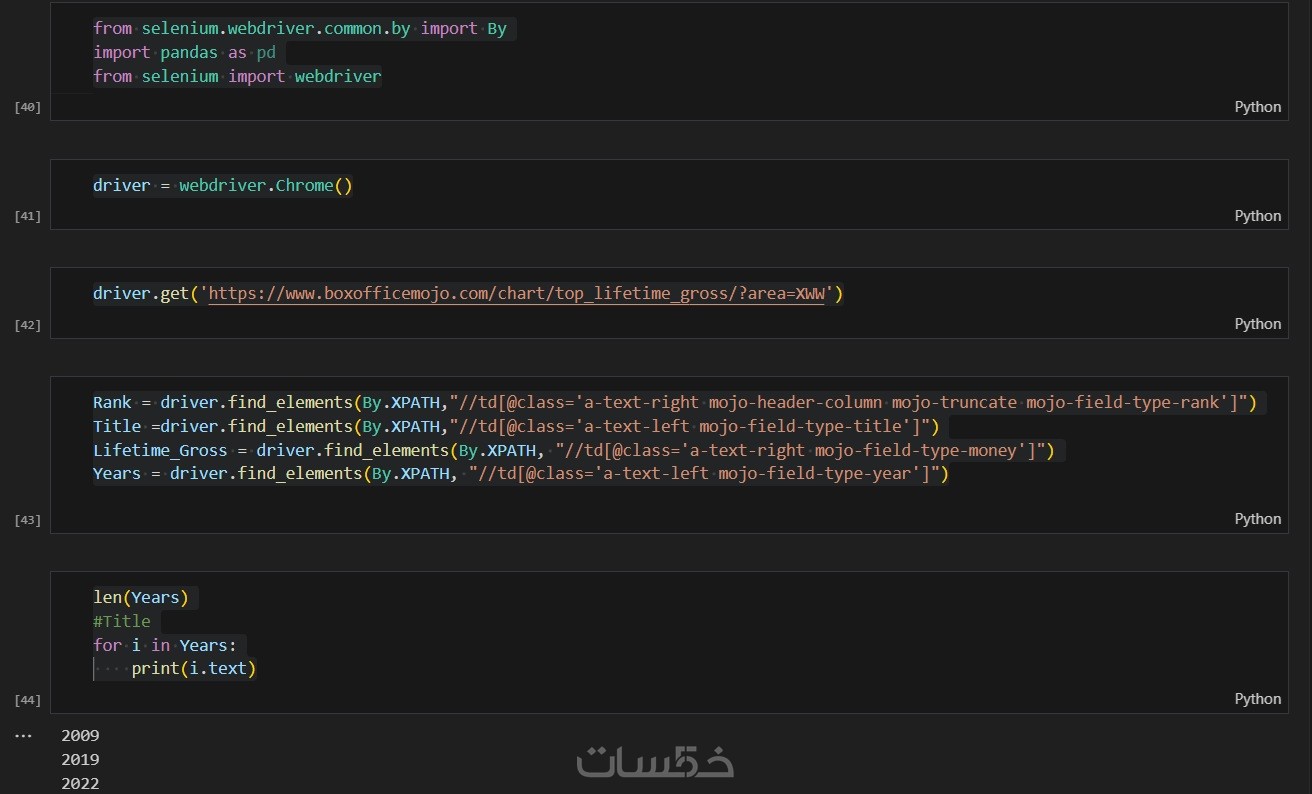Select Python language label on find_elements cell
Screen dimensions: 1312x794
click(x=1257, y=519)
